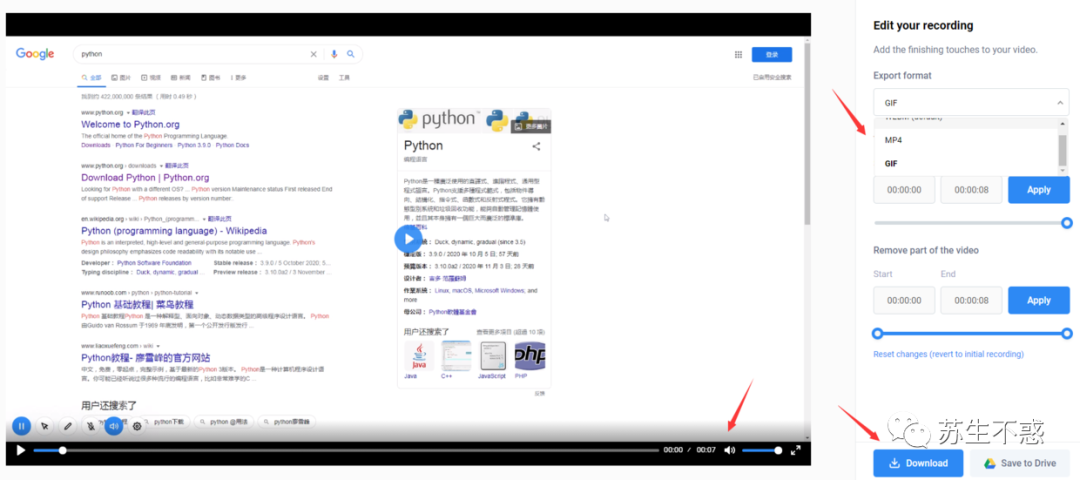Play the recording with the bottom play button

click(x=21, y=450)
